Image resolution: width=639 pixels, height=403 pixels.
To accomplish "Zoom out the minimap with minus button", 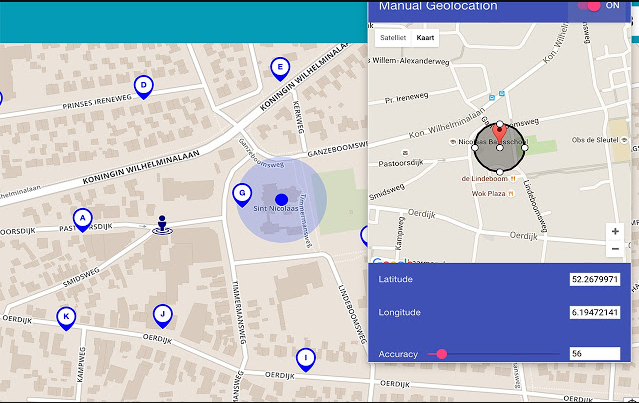I will click(x=615, y=249).
